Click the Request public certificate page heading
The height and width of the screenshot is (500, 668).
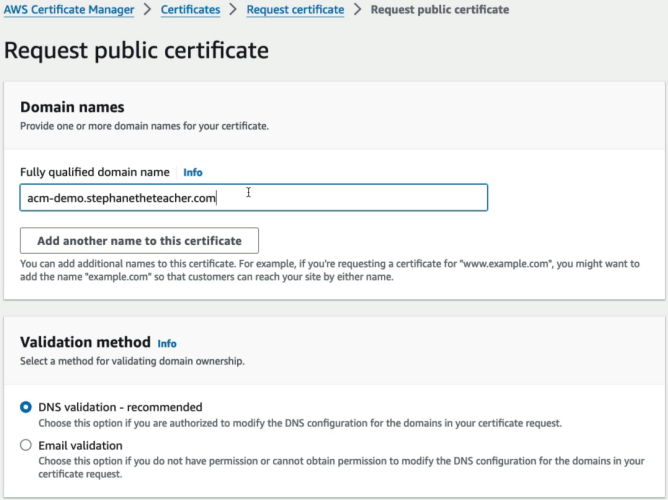(136, 50)
